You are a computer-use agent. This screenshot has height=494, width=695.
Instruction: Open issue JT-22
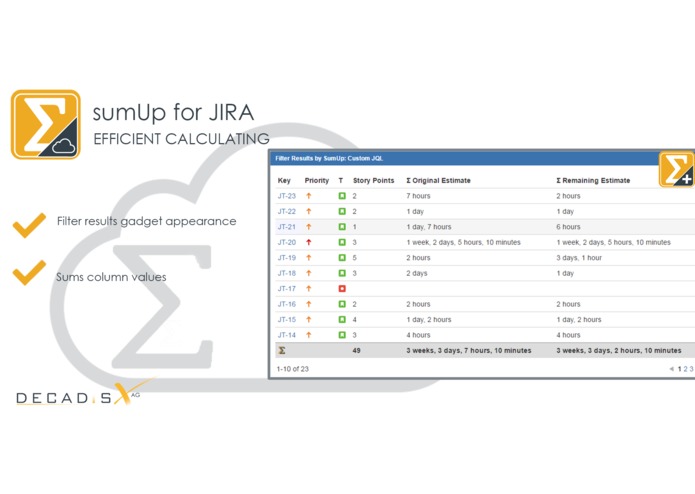click(287, 211)
